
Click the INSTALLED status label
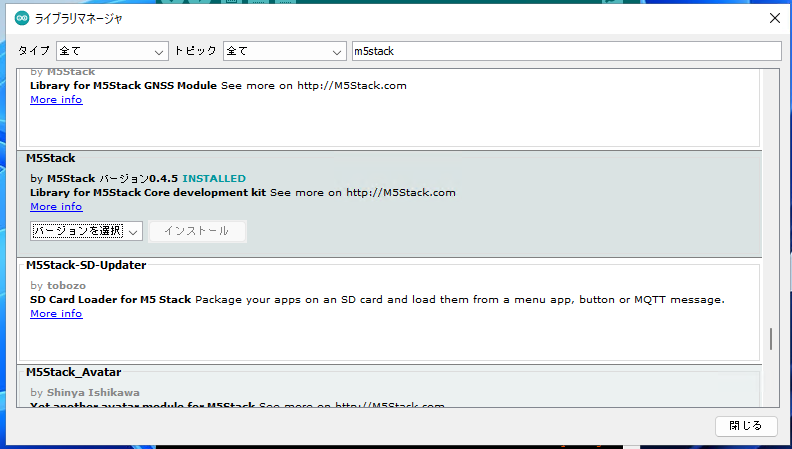click(x=214, y=178)
